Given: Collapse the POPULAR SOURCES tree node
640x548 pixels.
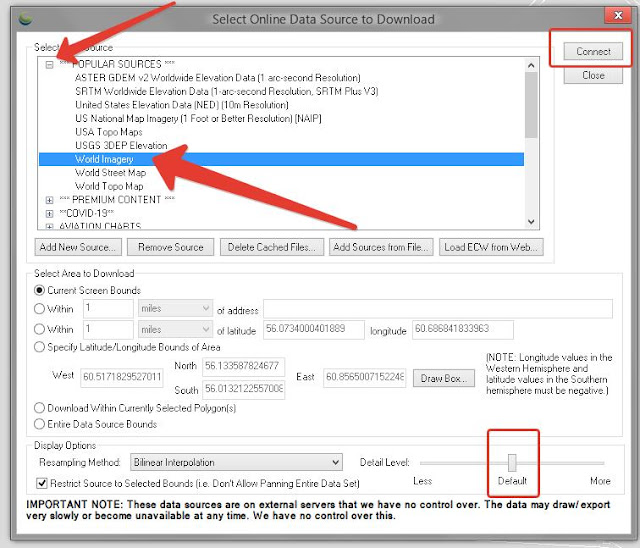Looking at the screenshot, I should pos(49,64).
